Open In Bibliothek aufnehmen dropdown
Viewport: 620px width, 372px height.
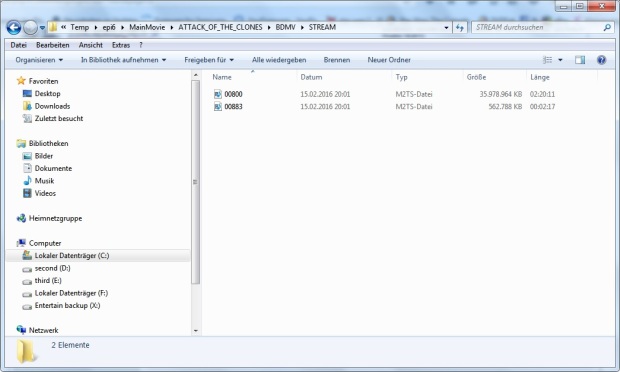pos(123,60)
